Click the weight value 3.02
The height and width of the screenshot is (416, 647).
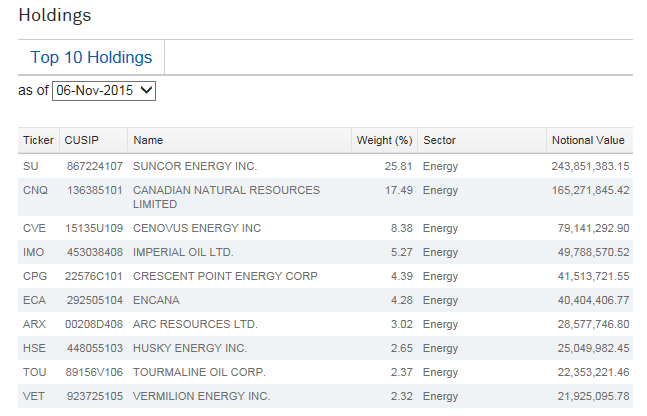[402, 324]
